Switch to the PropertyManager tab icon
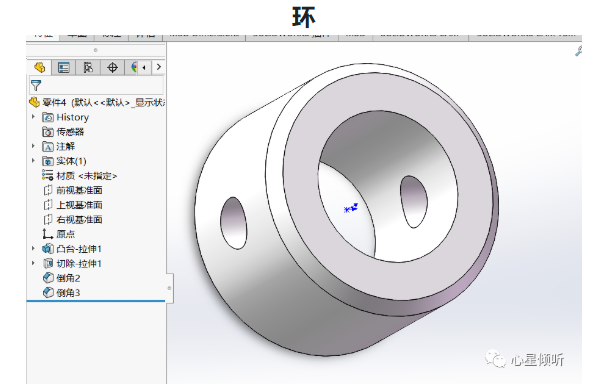606x388 pixels. click(x=63, y=68)
